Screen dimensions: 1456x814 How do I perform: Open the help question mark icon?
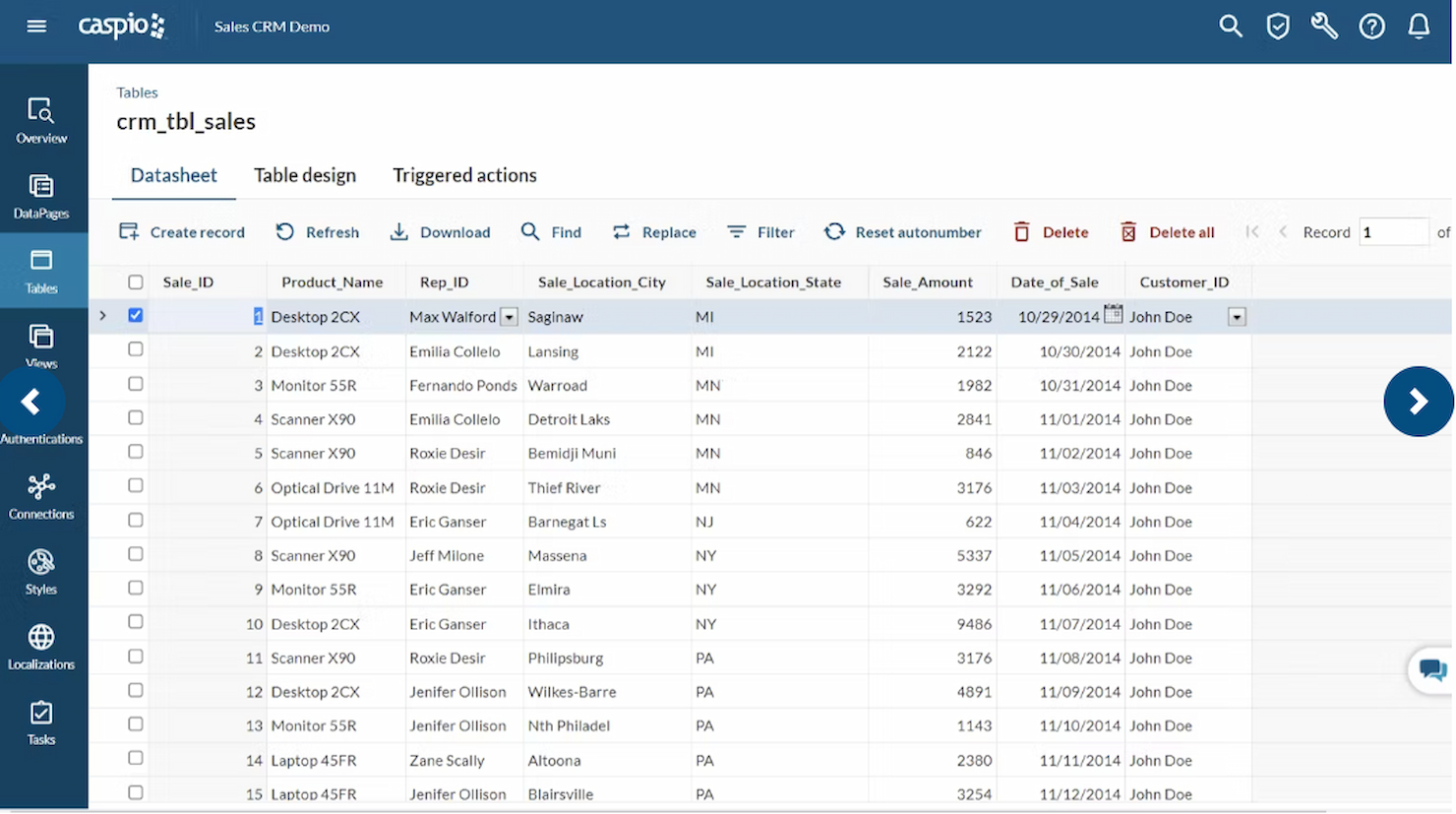[1371, 27]
